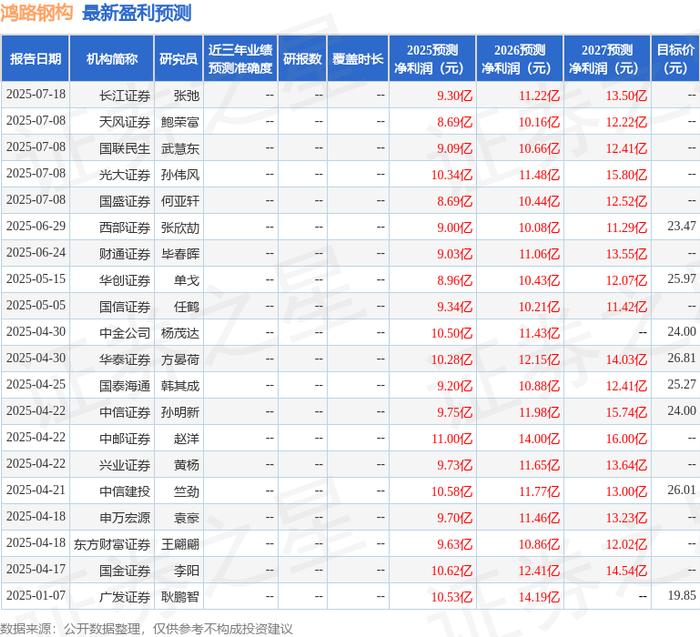
Task: Click the 25.97 target price
Action: pos(682,279)
